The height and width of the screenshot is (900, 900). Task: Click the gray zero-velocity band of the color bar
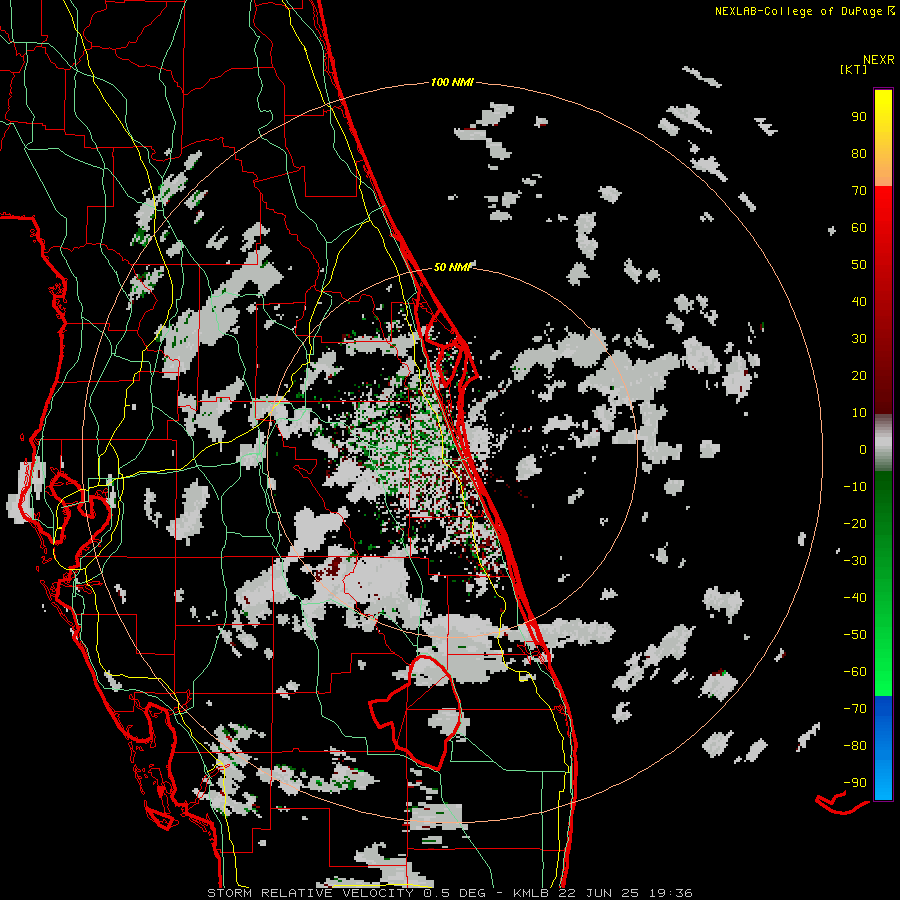pos(883,443)
